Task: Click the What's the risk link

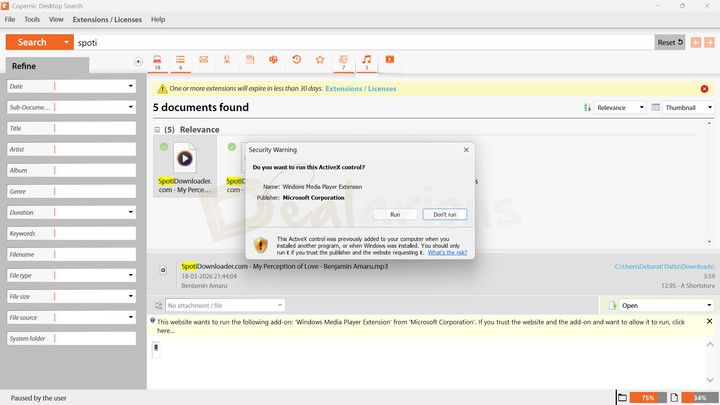Action: pyautogui.click(x=447, y=253)
